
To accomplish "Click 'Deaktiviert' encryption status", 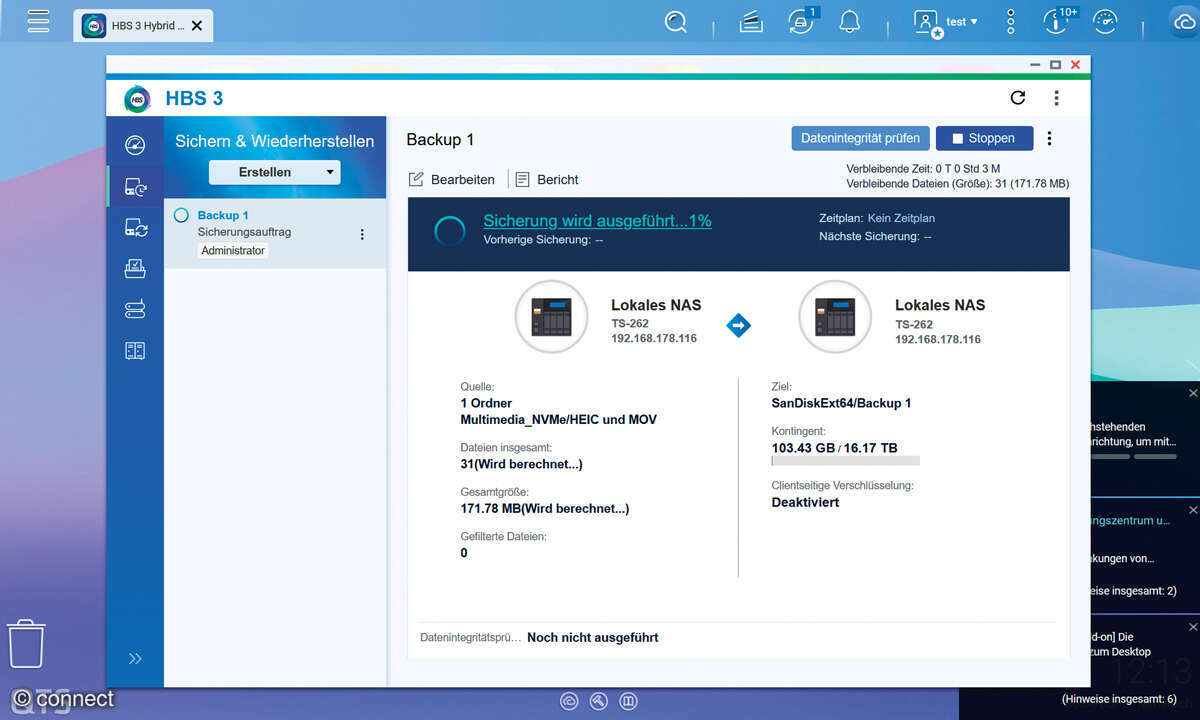I will 805,502.
